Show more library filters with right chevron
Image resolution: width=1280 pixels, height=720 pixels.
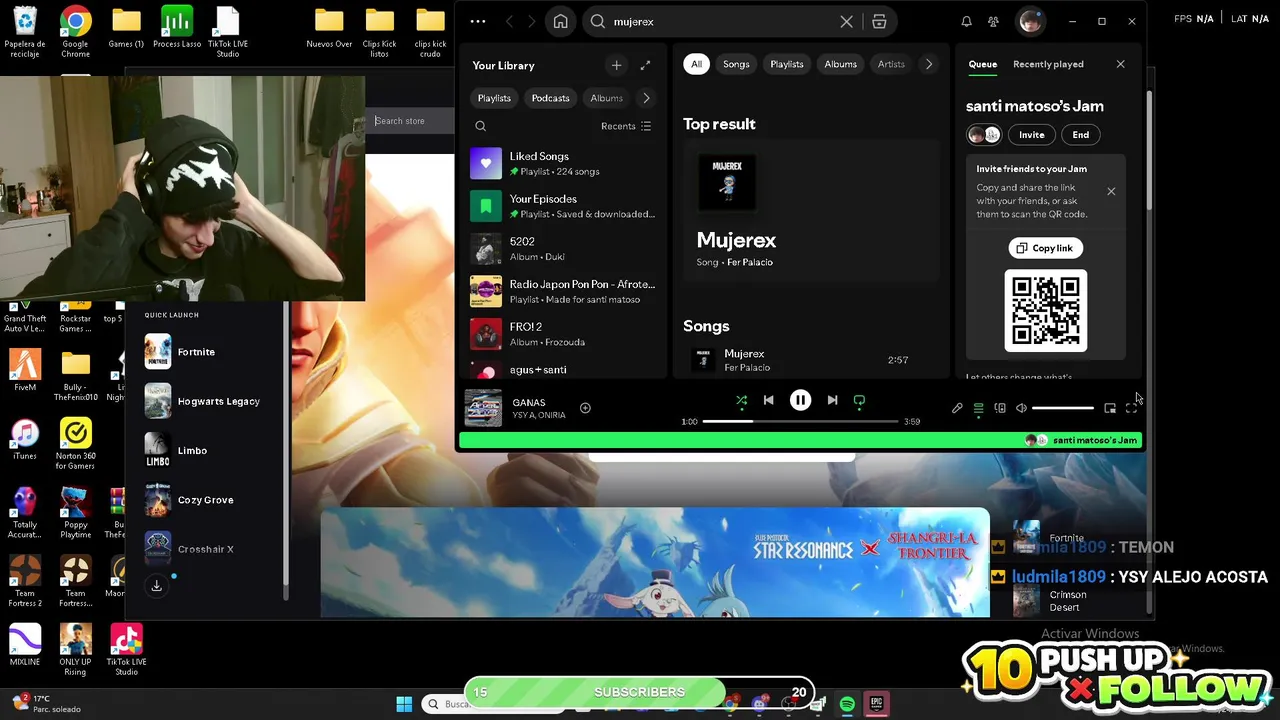(x=646, y=98)
